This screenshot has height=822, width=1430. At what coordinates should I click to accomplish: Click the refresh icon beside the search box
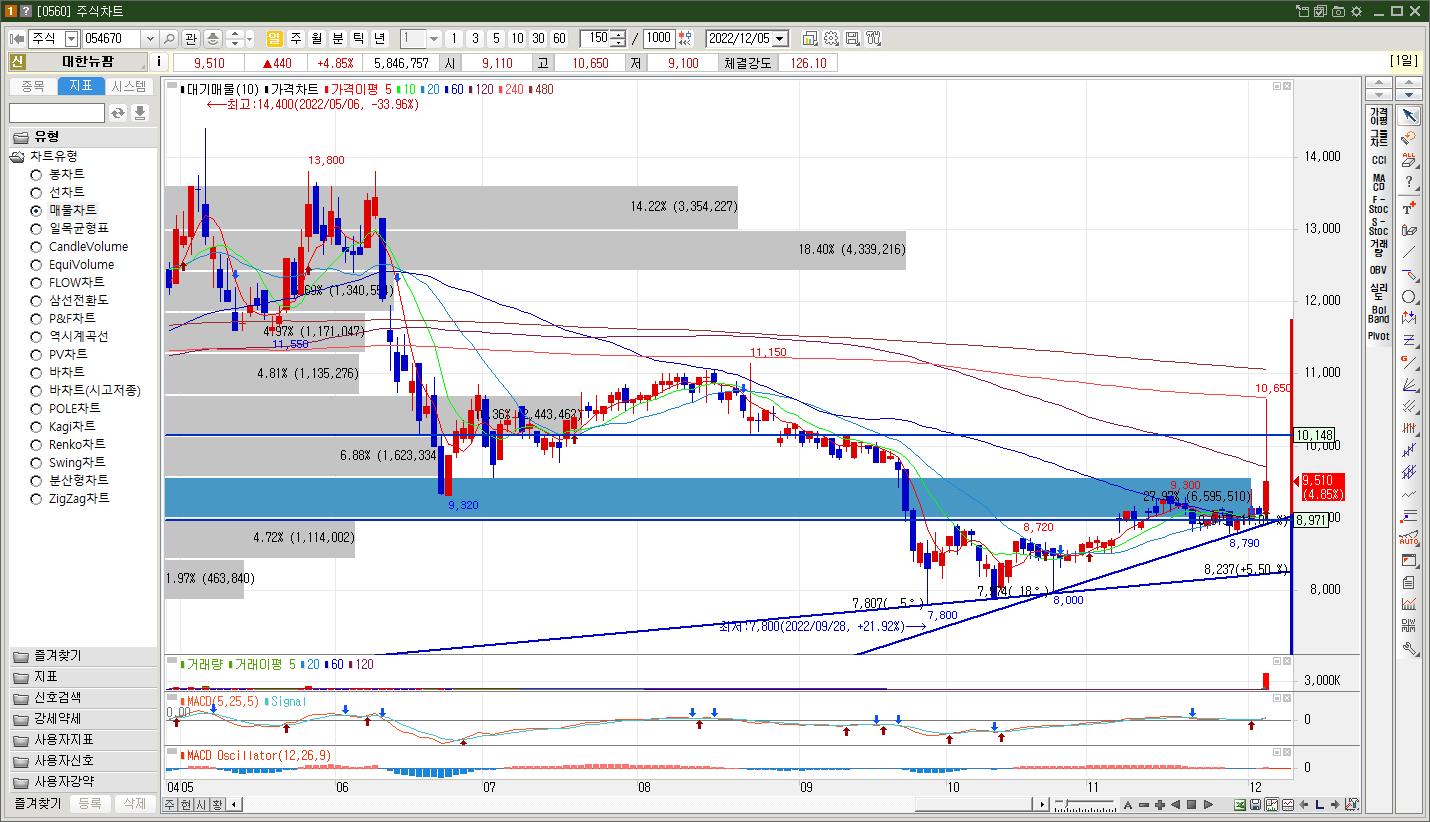coord(118,113)
